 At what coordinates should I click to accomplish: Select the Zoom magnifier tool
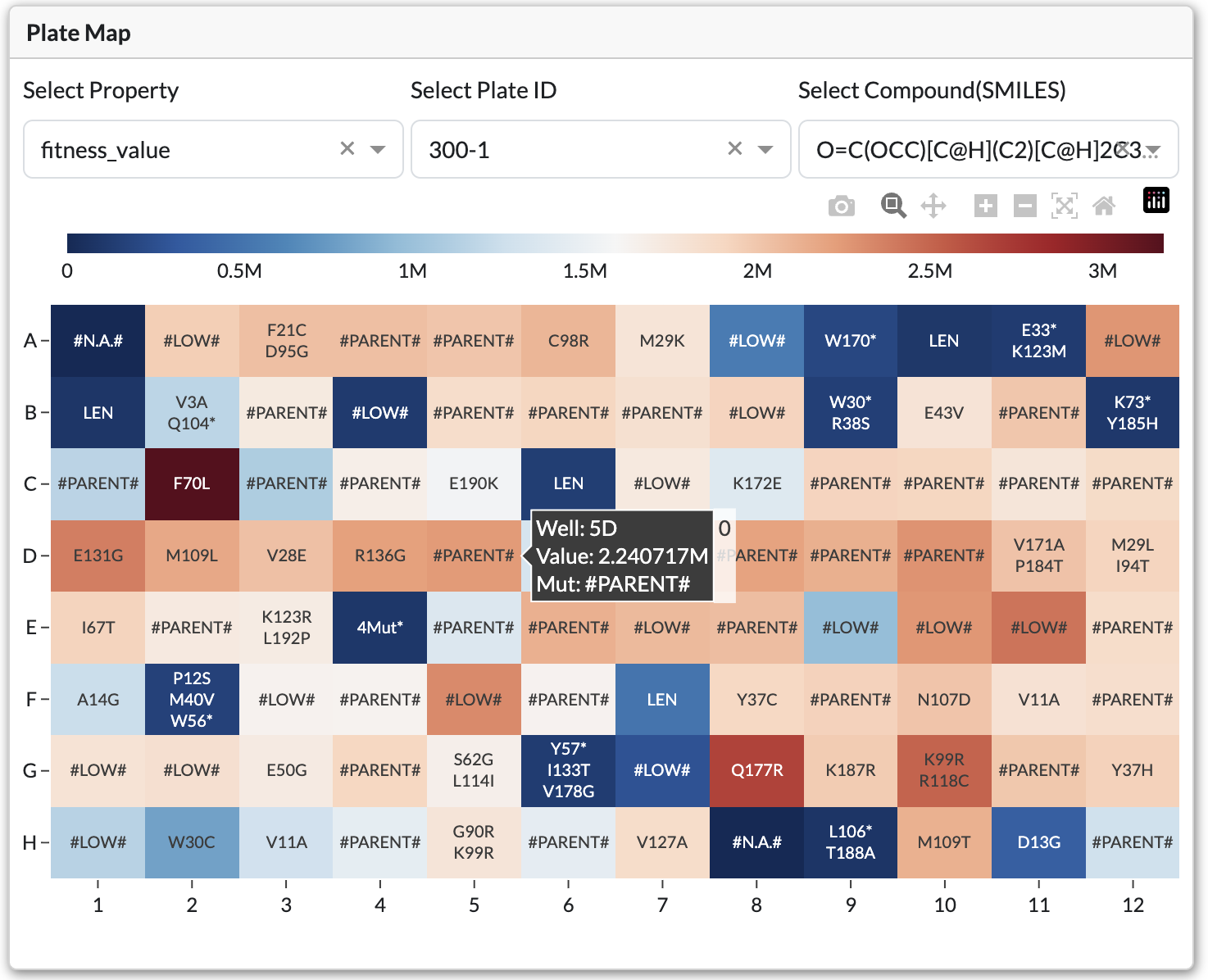(x=892, y=206)
